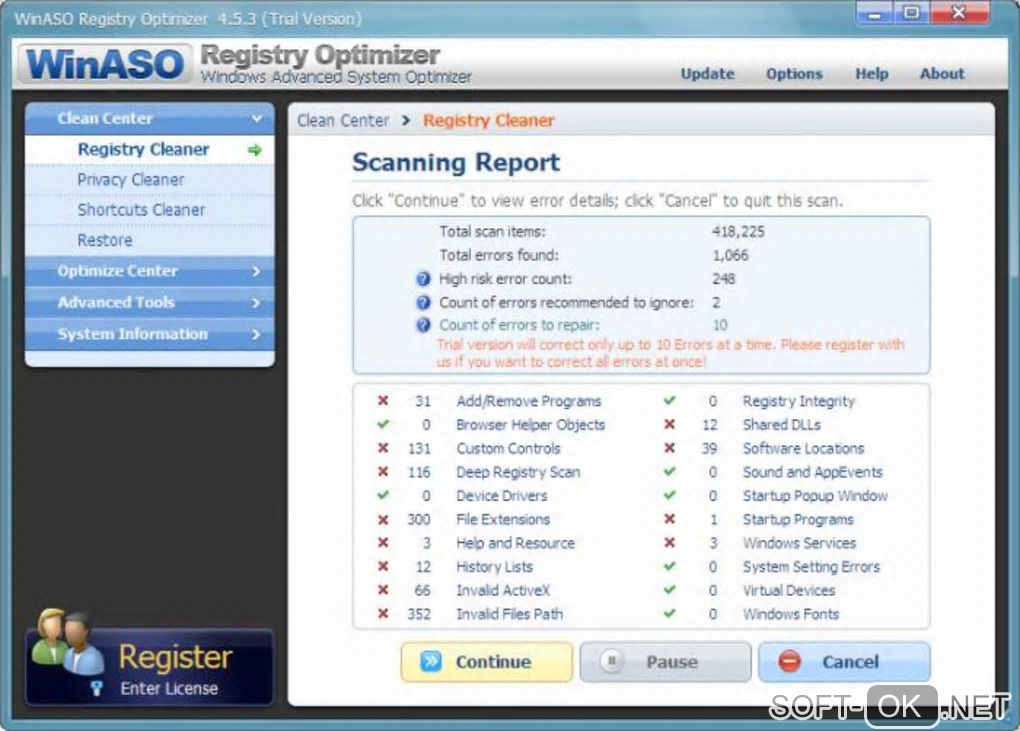Click the File Extensions count 300
This screenshot has width=1020, height=731.
(x=419, y=519)
